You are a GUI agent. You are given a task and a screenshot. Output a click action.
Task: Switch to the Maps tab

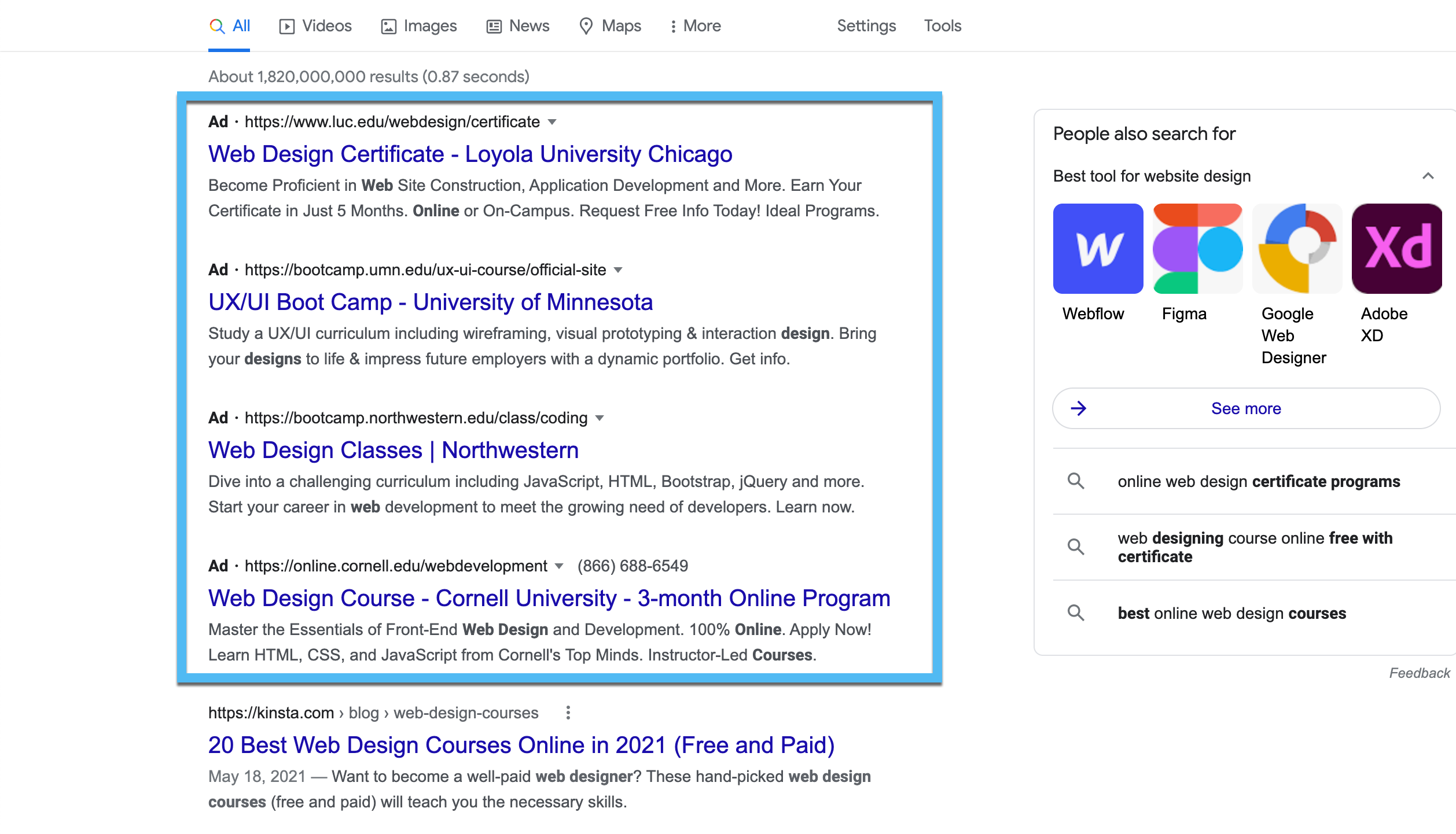click(611, 26)
